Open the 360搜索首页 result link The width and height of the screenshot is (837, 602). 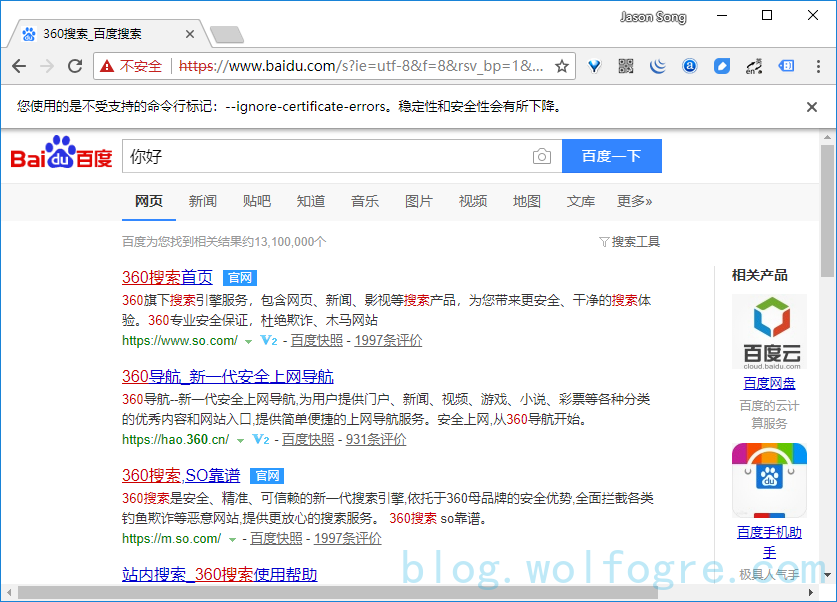tap(167, 277)
